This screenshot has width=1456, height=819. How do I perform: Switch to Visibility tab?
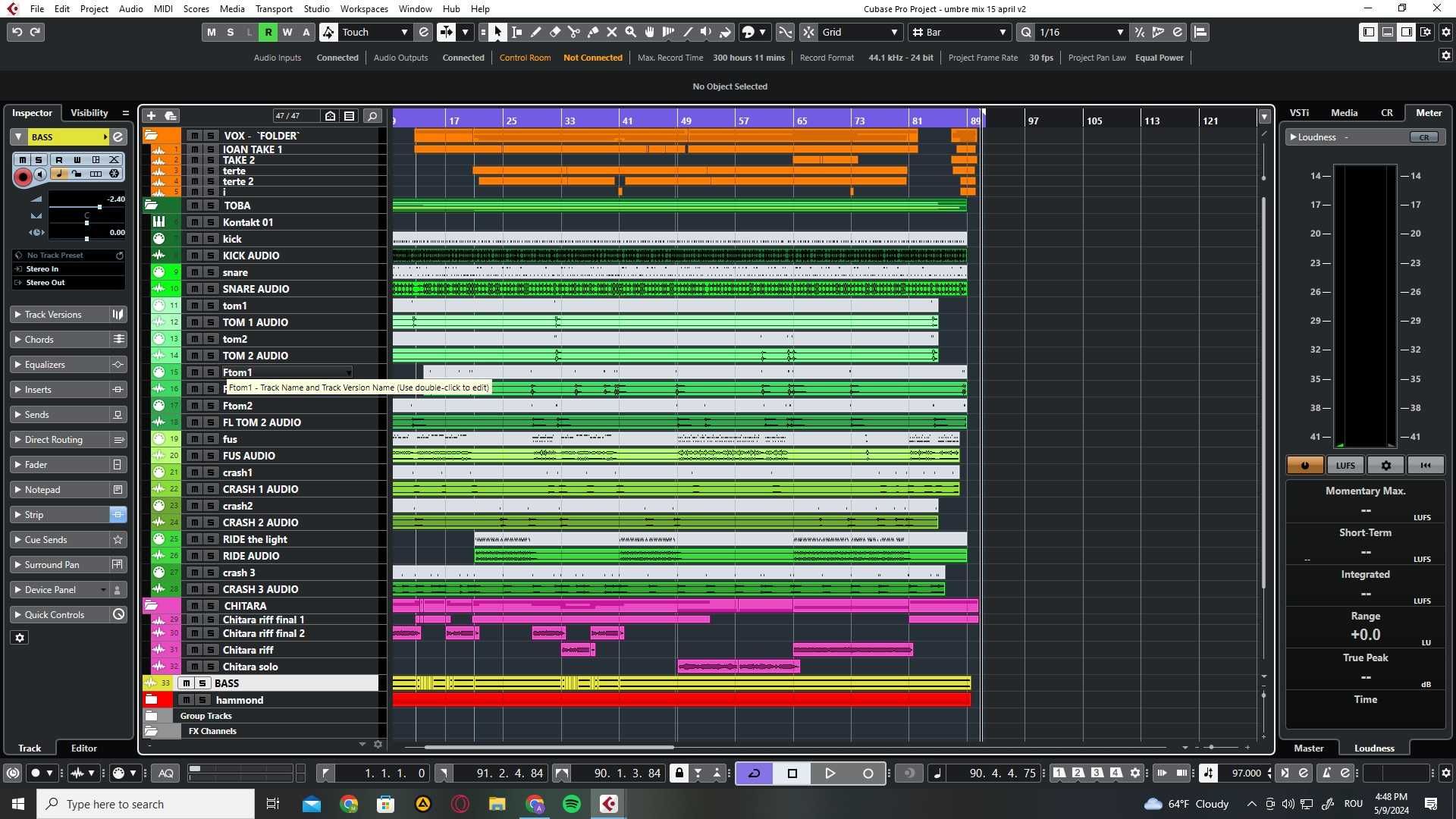pyautogui.click(x=89, y=113)
